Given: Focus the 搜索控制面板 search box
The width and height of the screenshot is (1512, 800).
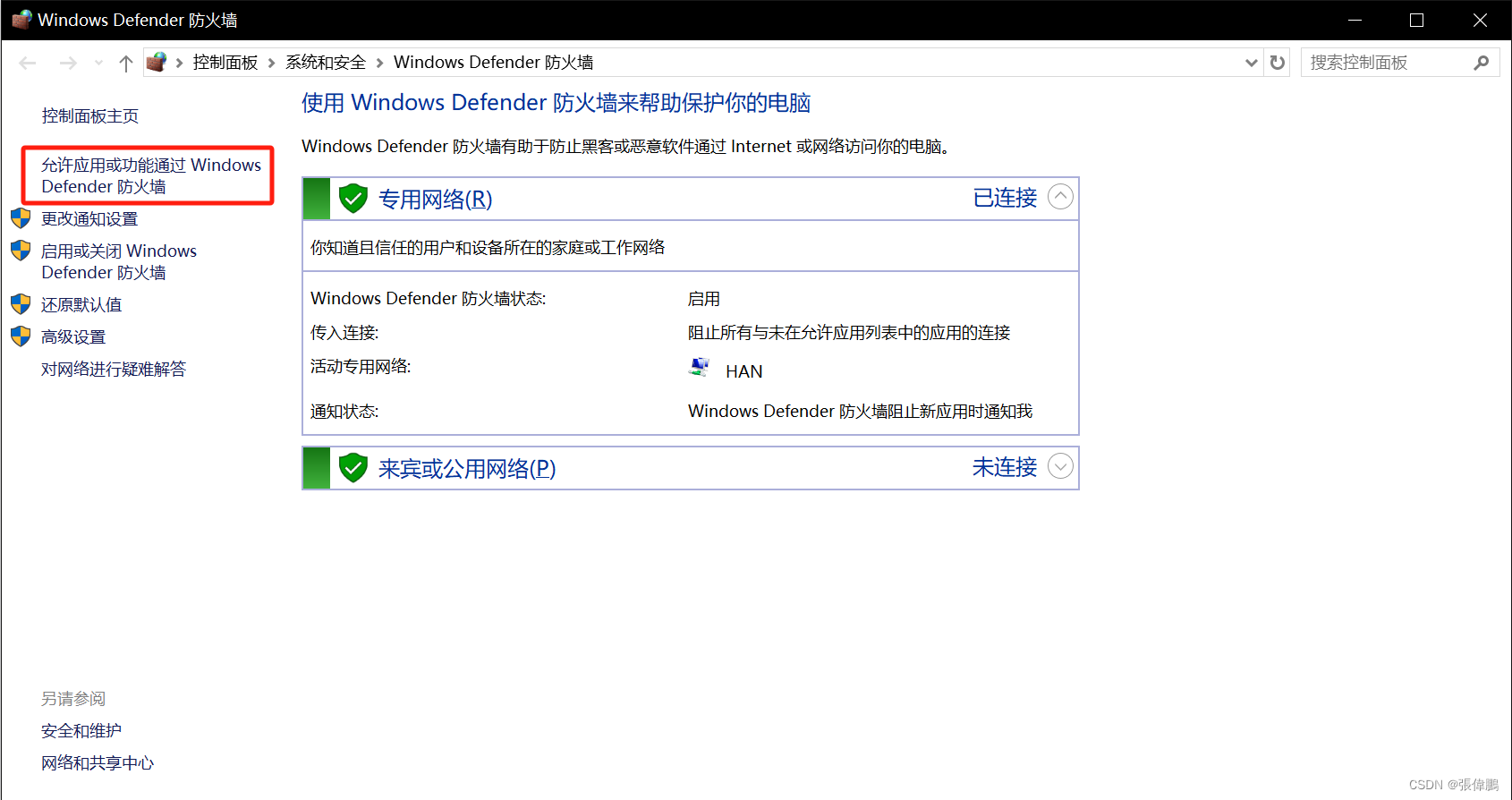Looking at the screenshot, I should [x=1400, y=63].
